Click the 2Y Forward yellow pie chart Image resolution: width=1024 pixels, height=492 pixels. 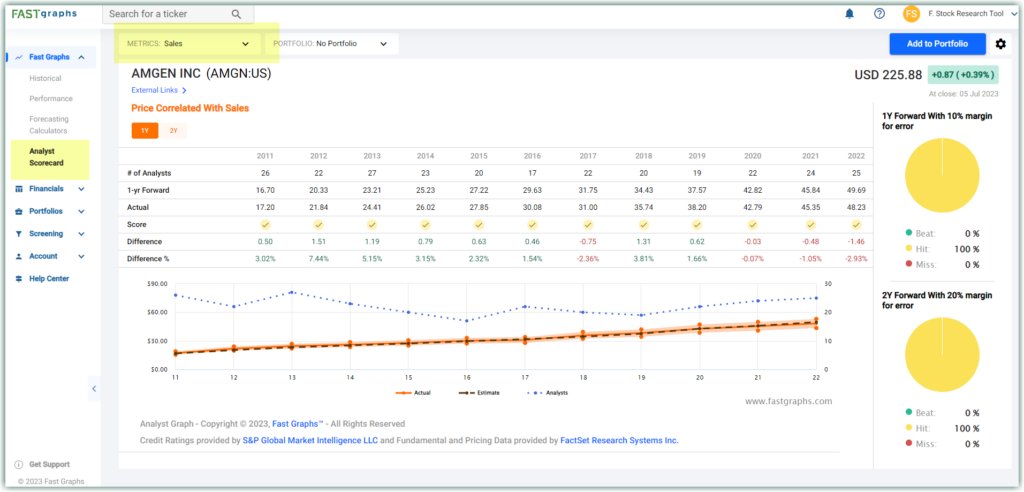click(x=942, y=353)
